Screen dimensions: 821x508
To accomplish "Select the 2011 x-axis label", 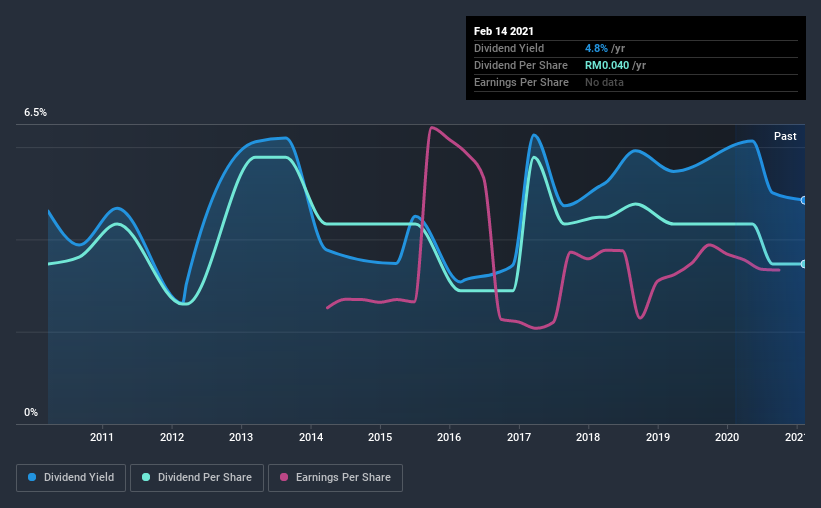I will pos(102,437).
